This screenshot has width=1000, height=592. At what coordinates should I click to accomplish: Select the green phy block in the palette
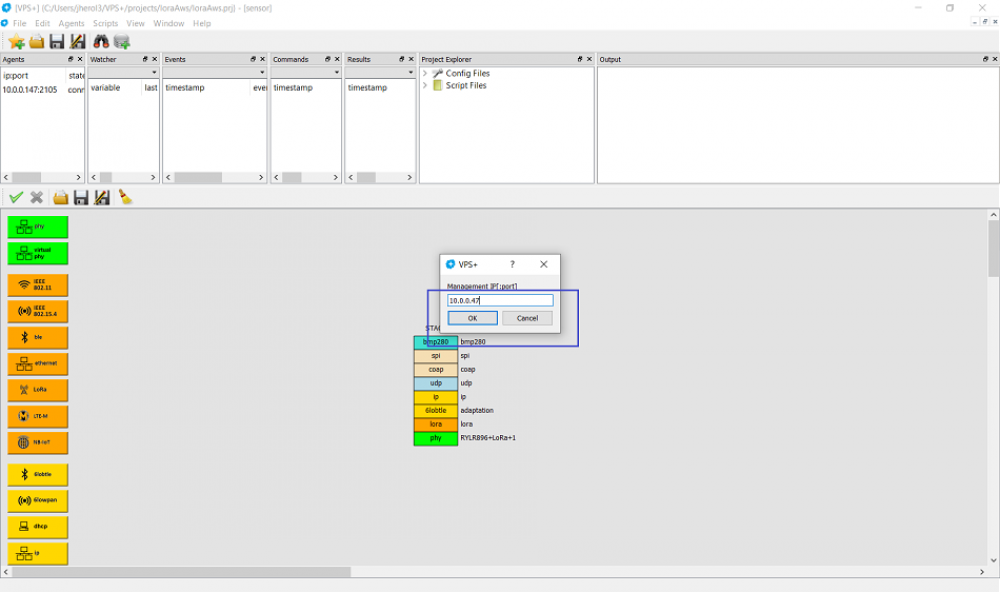tap(38, 227)
